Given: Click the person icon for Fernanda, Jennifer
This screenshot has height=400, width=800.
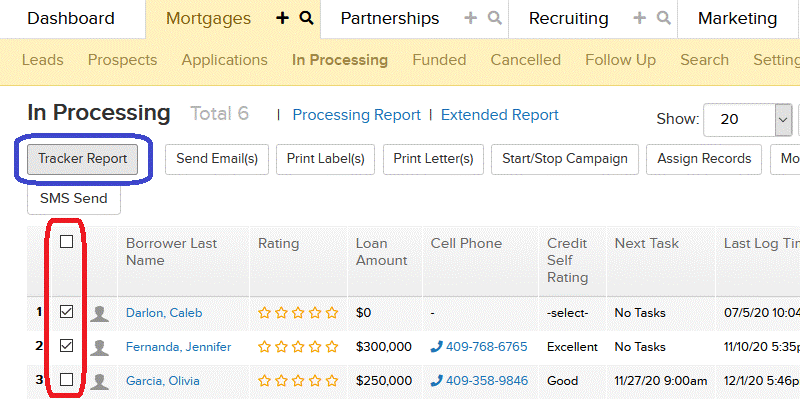Looking at the screenshot, I should click(x=99, y=347).
